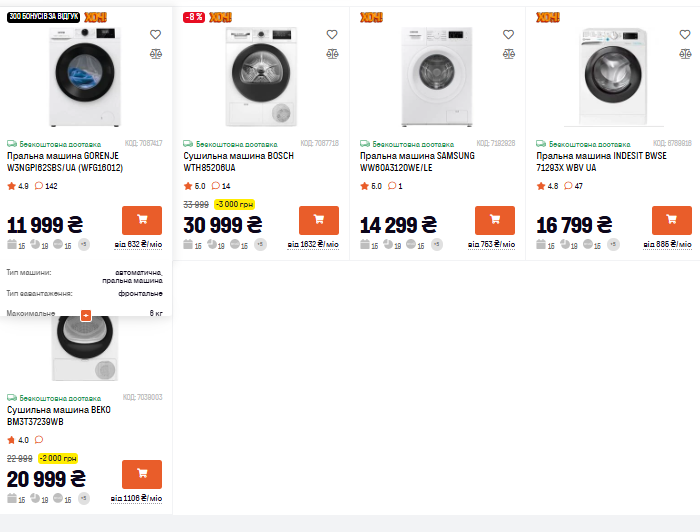The height and width of the screenshot is (532, 700).
Task: Compare the SAMSUNG washer using scales icon
Action: (508, 53)
